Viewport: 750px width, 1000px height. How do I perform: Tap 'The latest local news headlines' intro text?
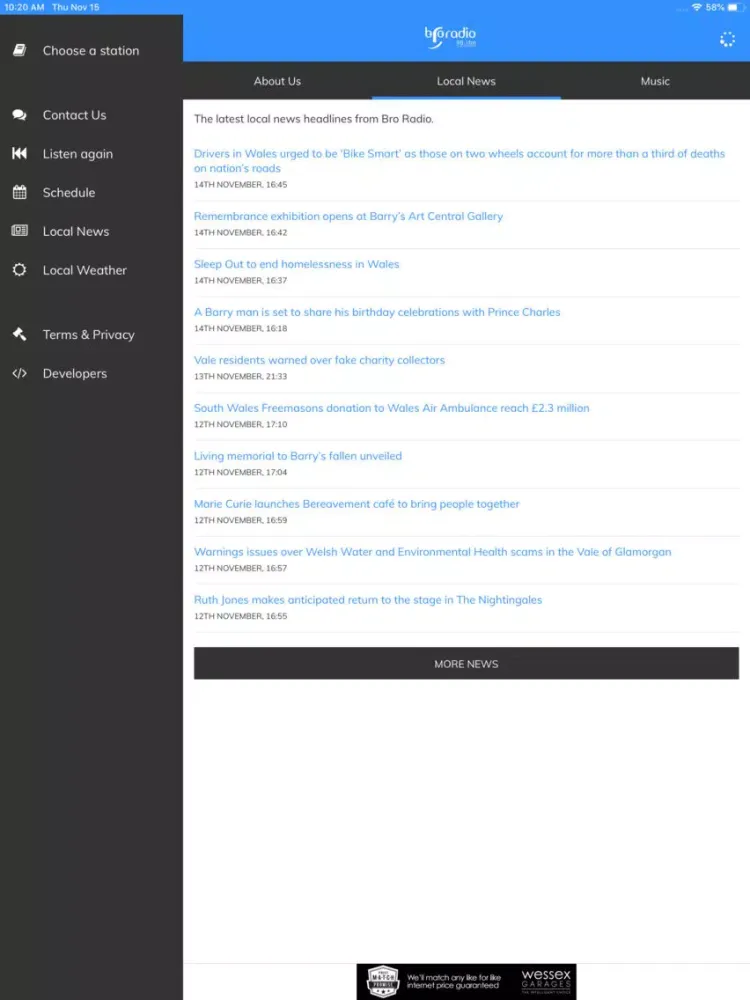pyautogui.click(x=314, y=119)
